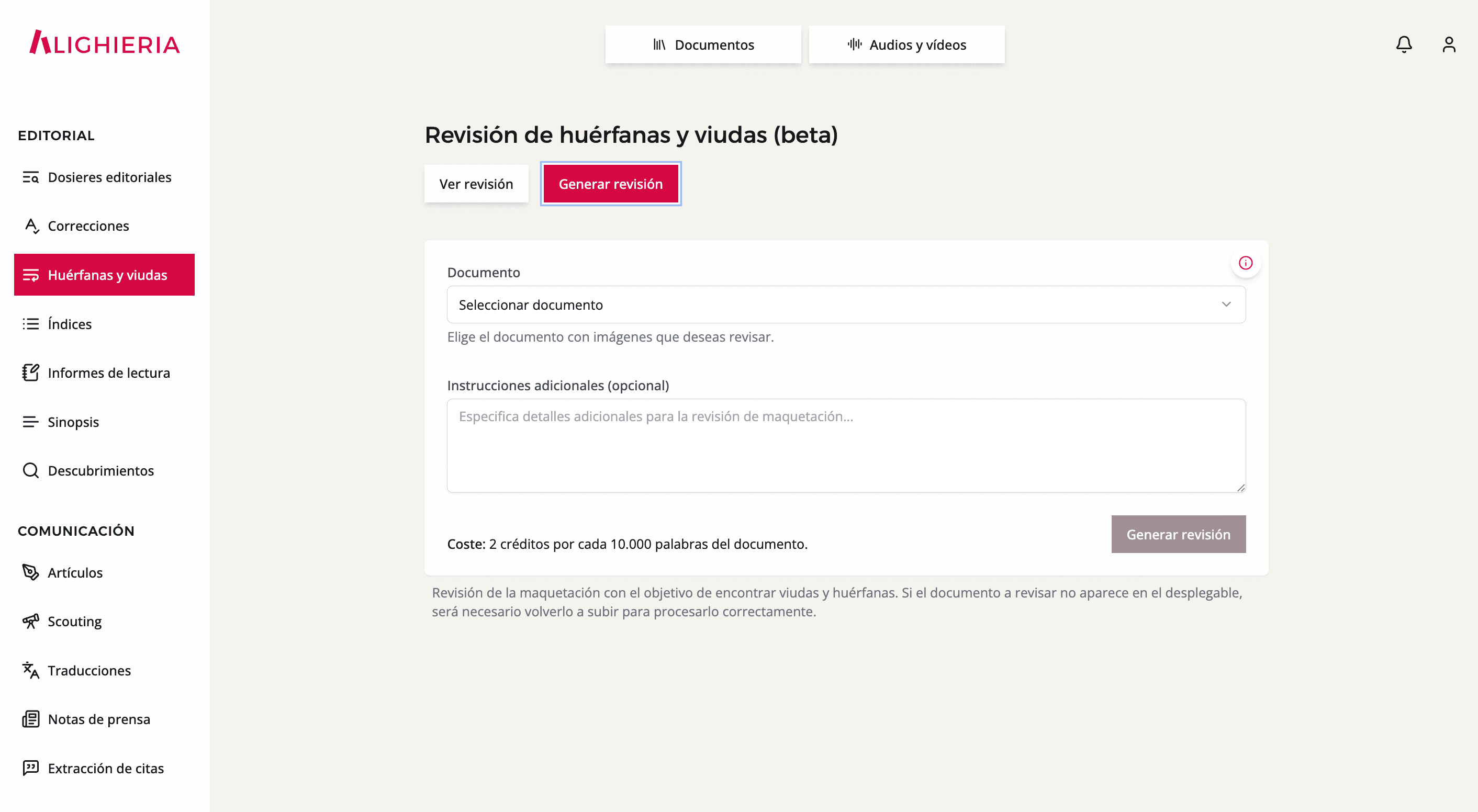1478x812 pixels.
Task: Open the Documentos section
Action: tap(702, 44)
